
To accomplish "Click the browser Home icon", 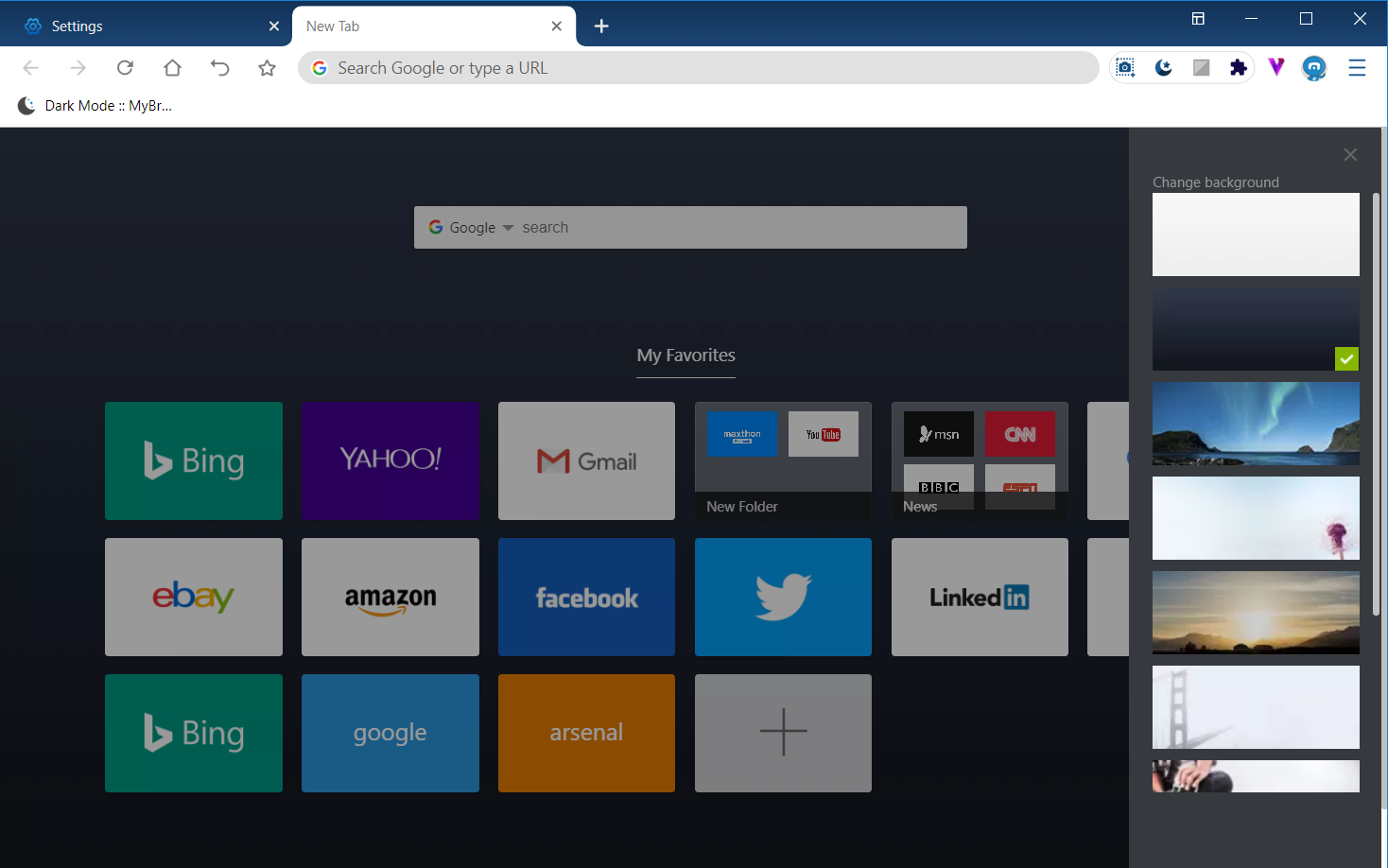I will pyautogui.click(x=172, y=67).
